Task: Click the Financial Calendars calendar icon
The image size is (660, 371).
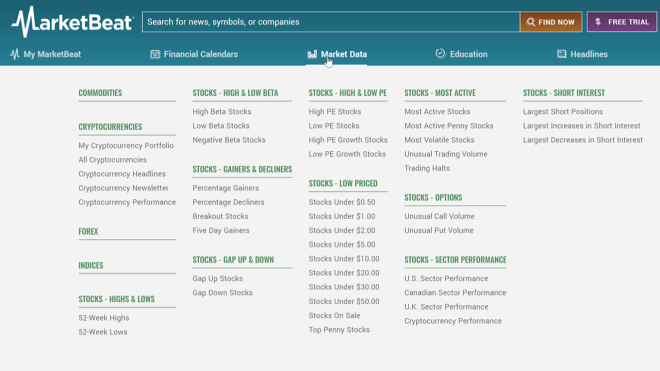Action: click(x=155, y=54)
